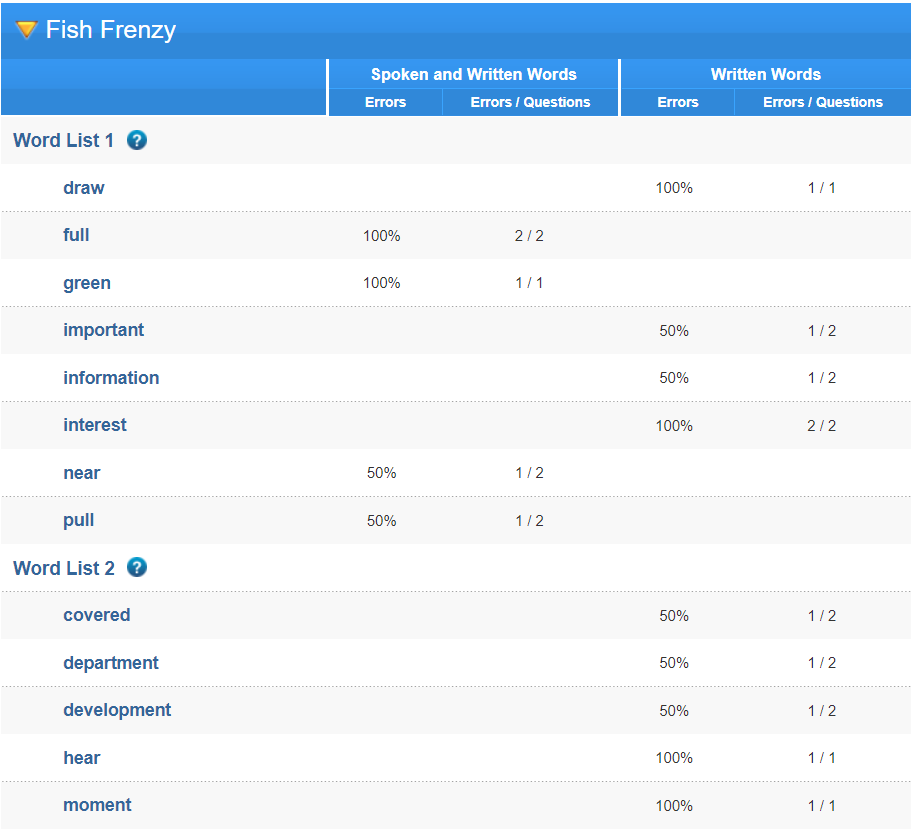Image resolution: width=915 pixels, height=831 pixels.
Task: Click the 1 / 2 value in covered row
Action: [x=822, y=616]
